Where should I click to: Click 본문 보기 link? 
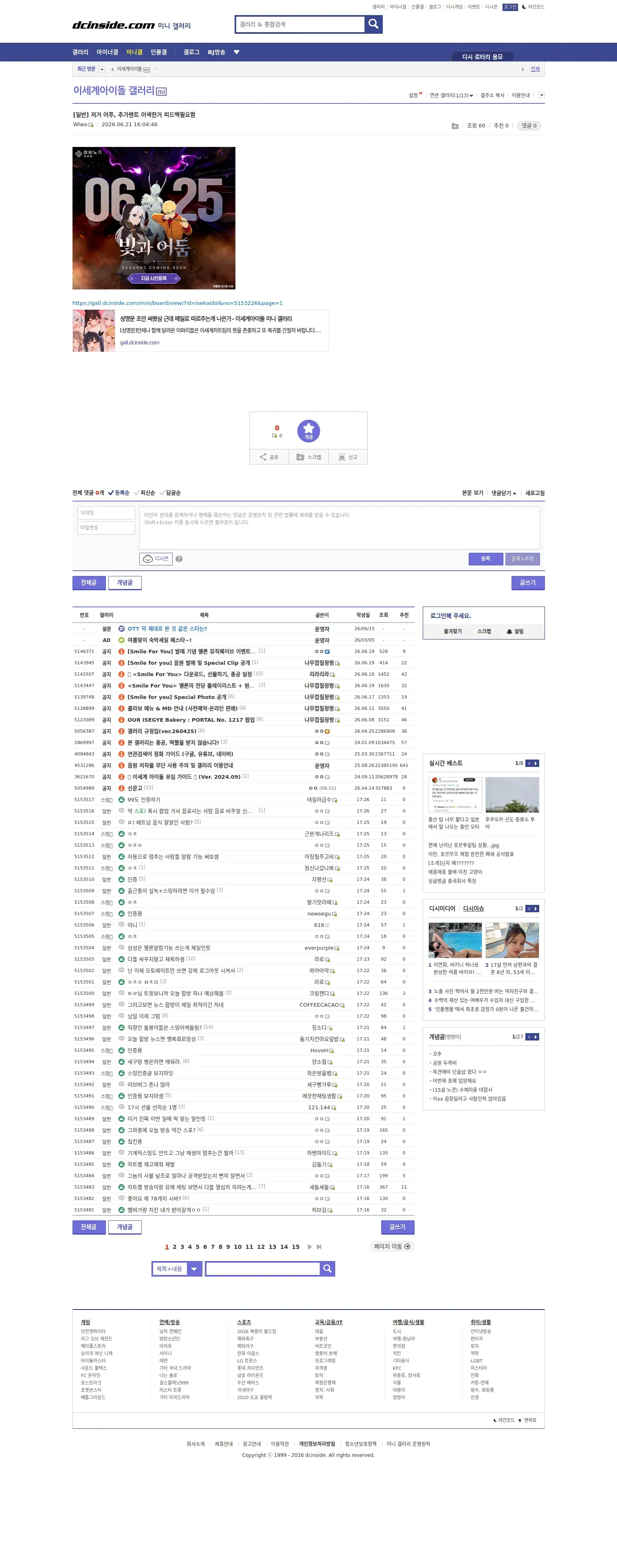tap(472, 493)
